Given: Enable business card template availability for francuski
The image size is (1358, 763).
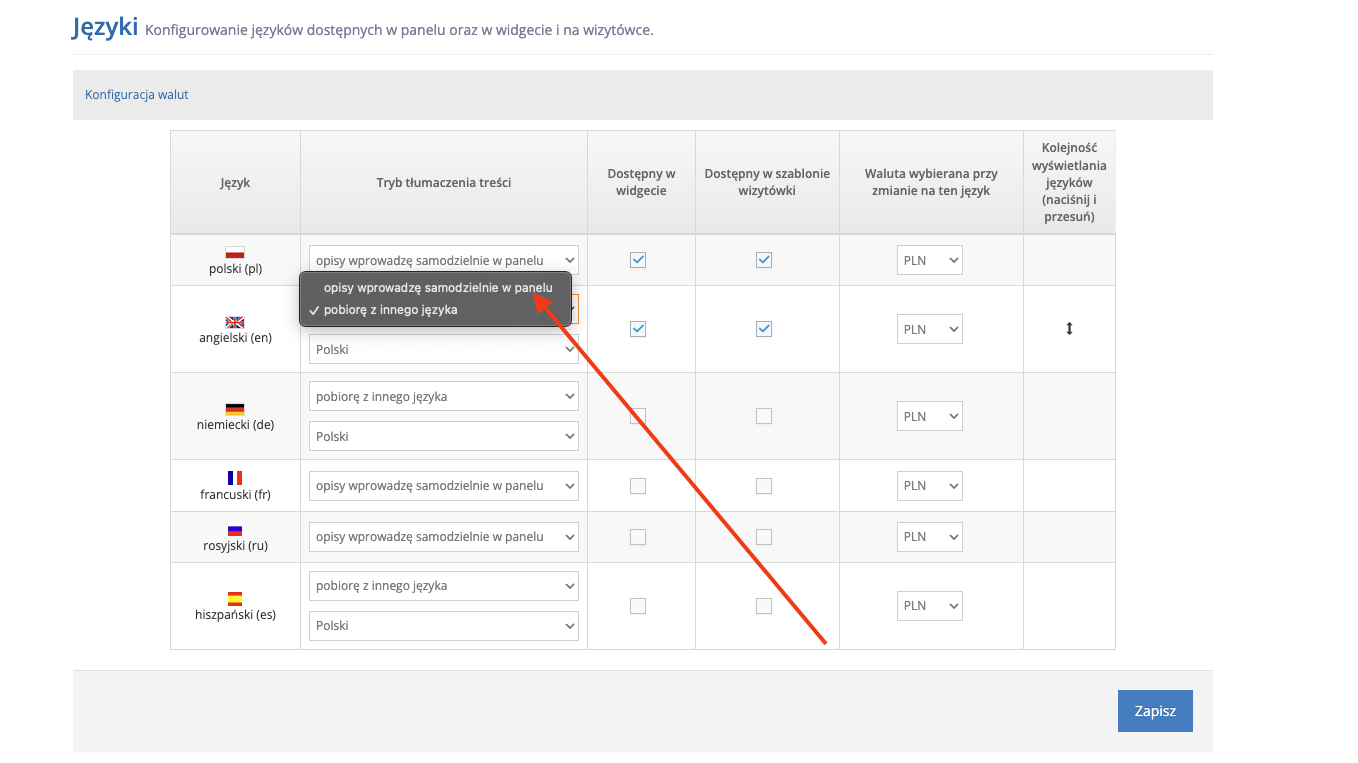Looking at the screenshot, I should click(764, 486).
